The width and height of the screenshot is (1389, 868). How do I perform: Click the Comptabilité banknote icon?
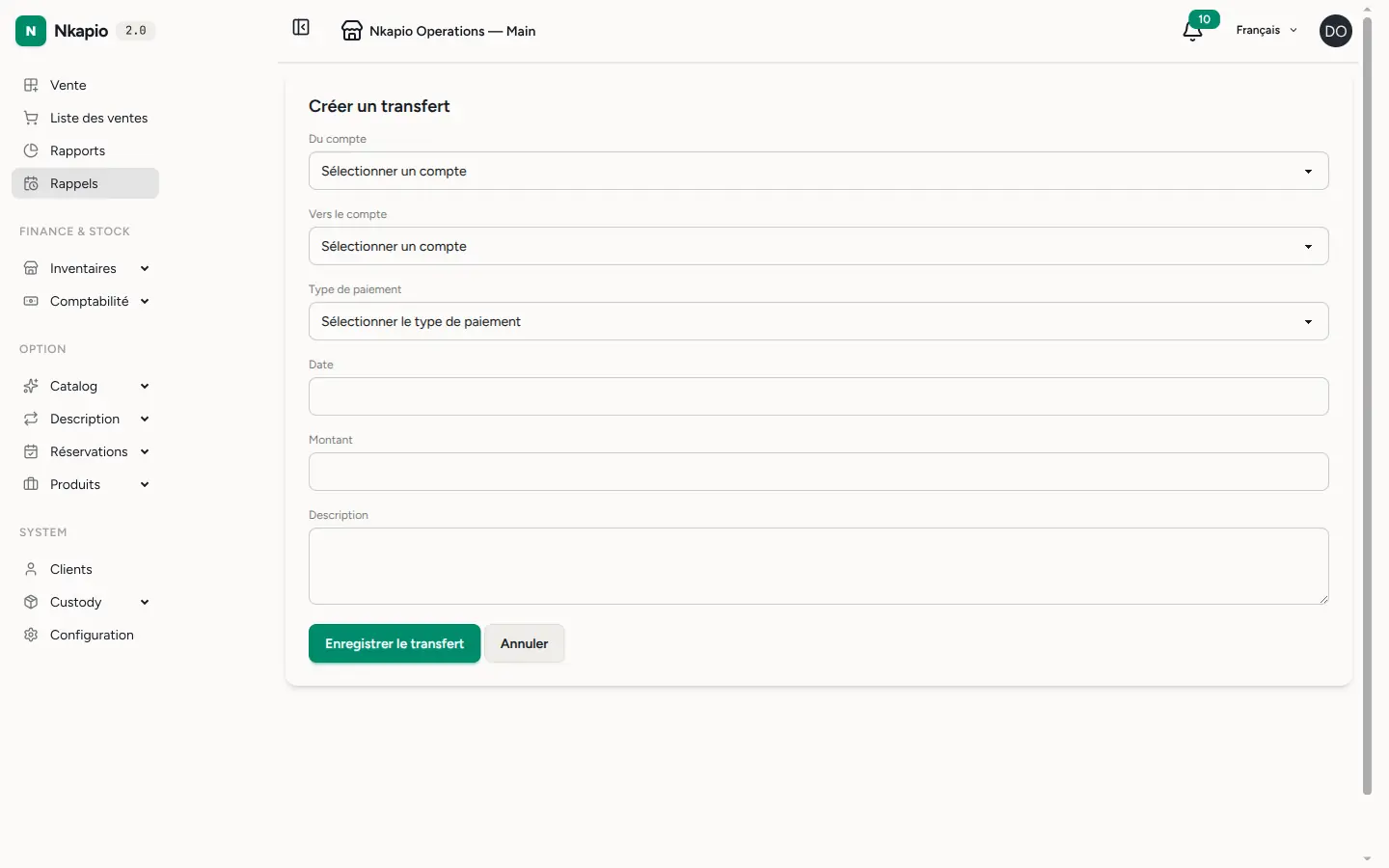[31, 301]
